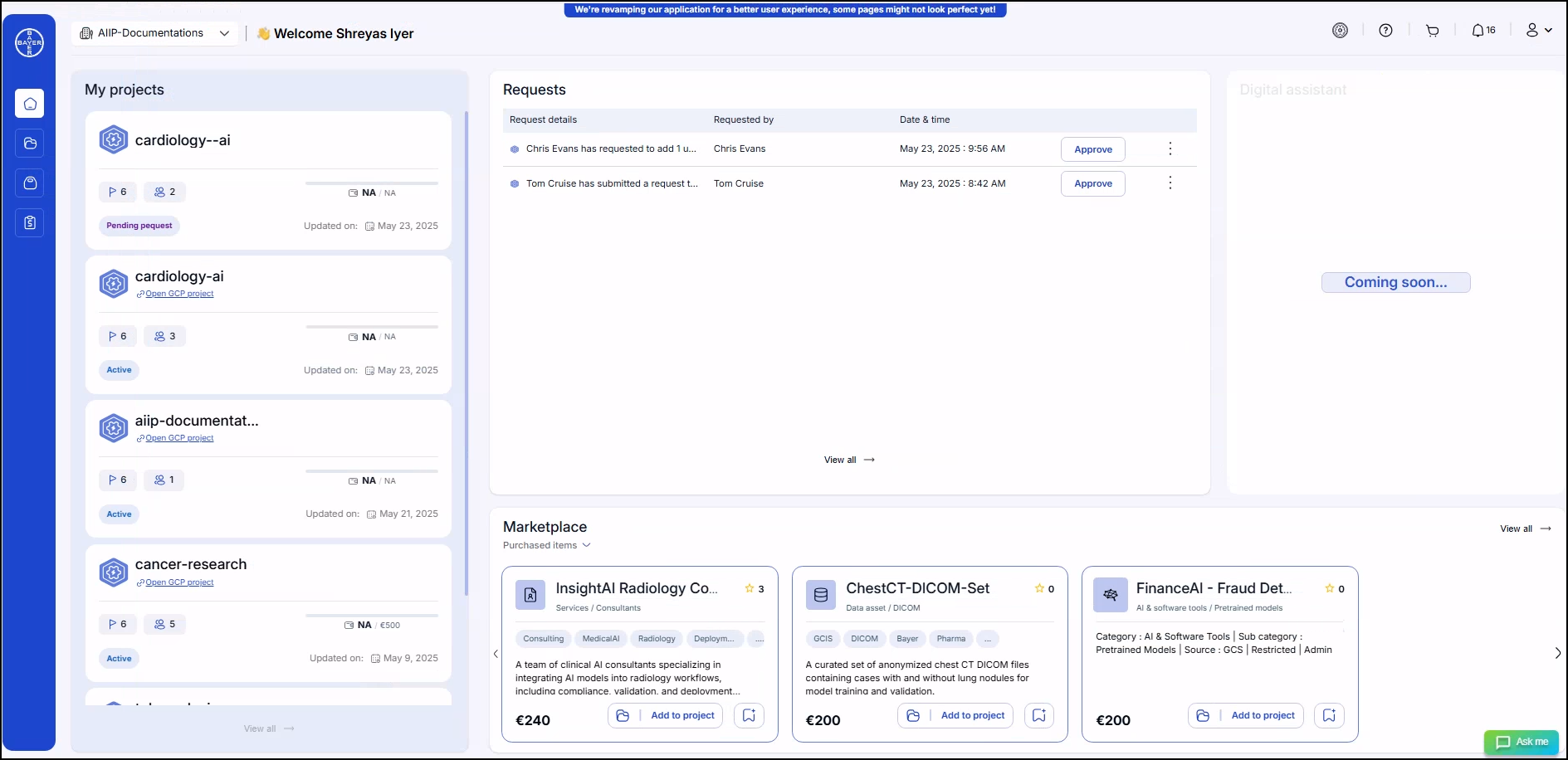The width and height of the screenshot is (1568, 760).
Task: Select the MedicalAI tag
Action: (601, 639)
